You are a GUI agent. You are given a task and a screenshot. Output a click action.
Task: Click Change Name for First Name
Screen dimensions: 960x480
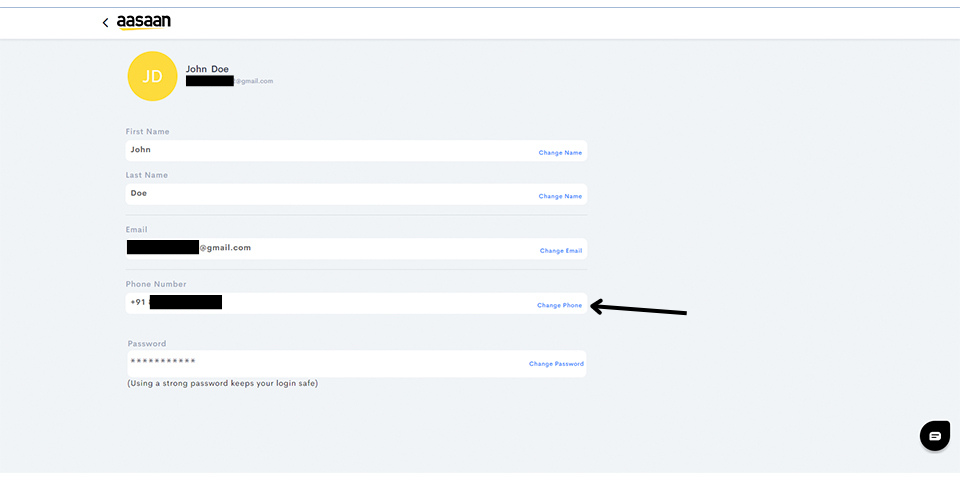(560, 153)
